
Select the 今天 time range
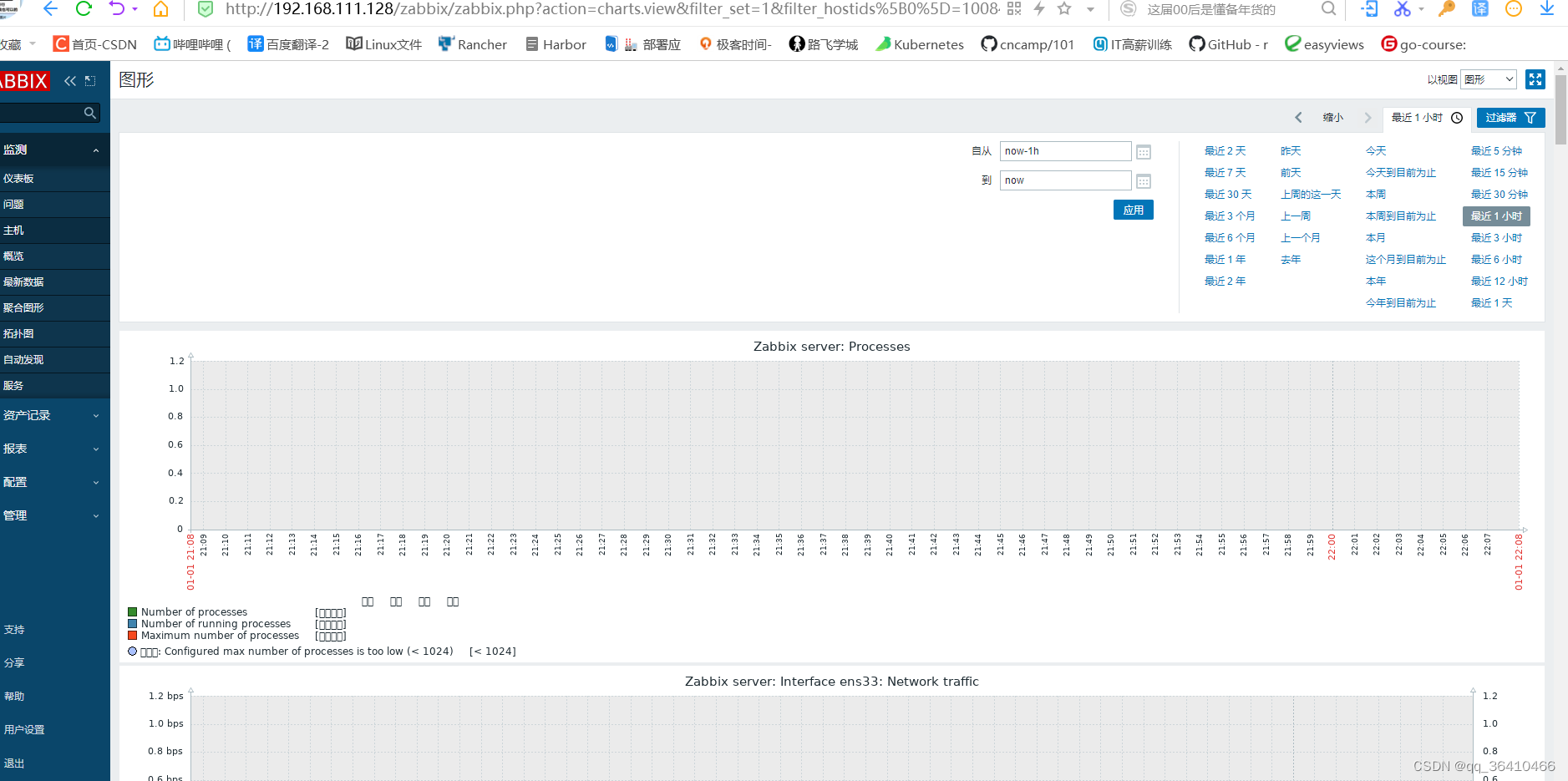[1376, 151]
